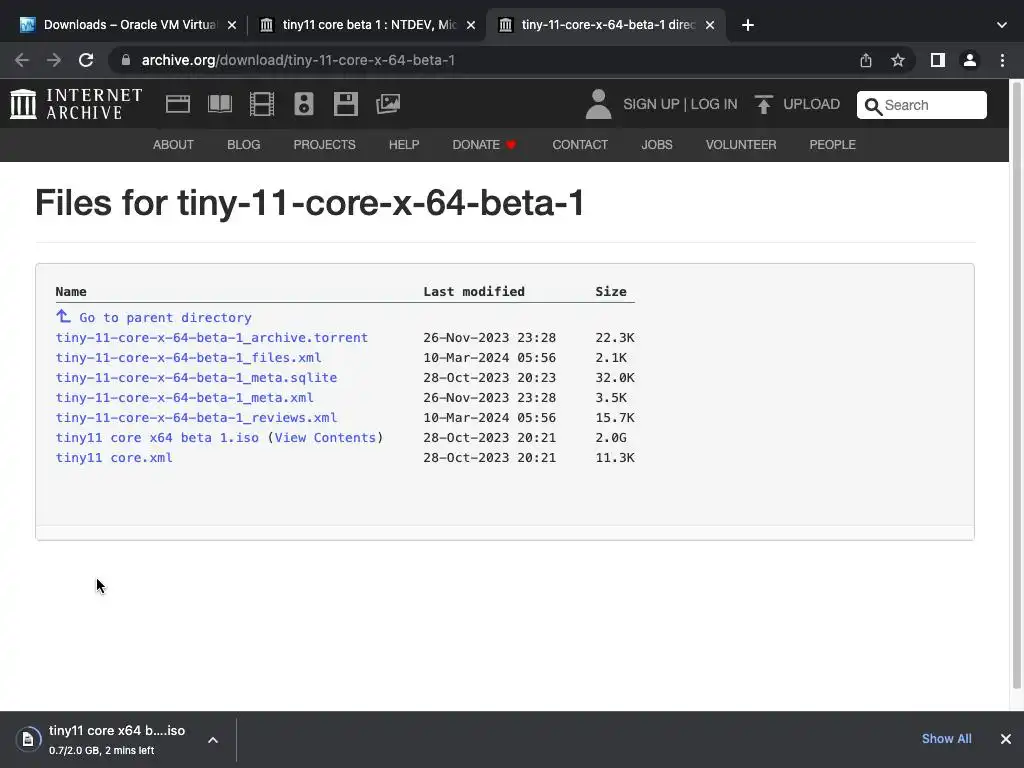Open tiny-11-core-x-64-beta-1_meta.sqlite
The width and height of the screenshot is (1024, 768).
point(196,377)
